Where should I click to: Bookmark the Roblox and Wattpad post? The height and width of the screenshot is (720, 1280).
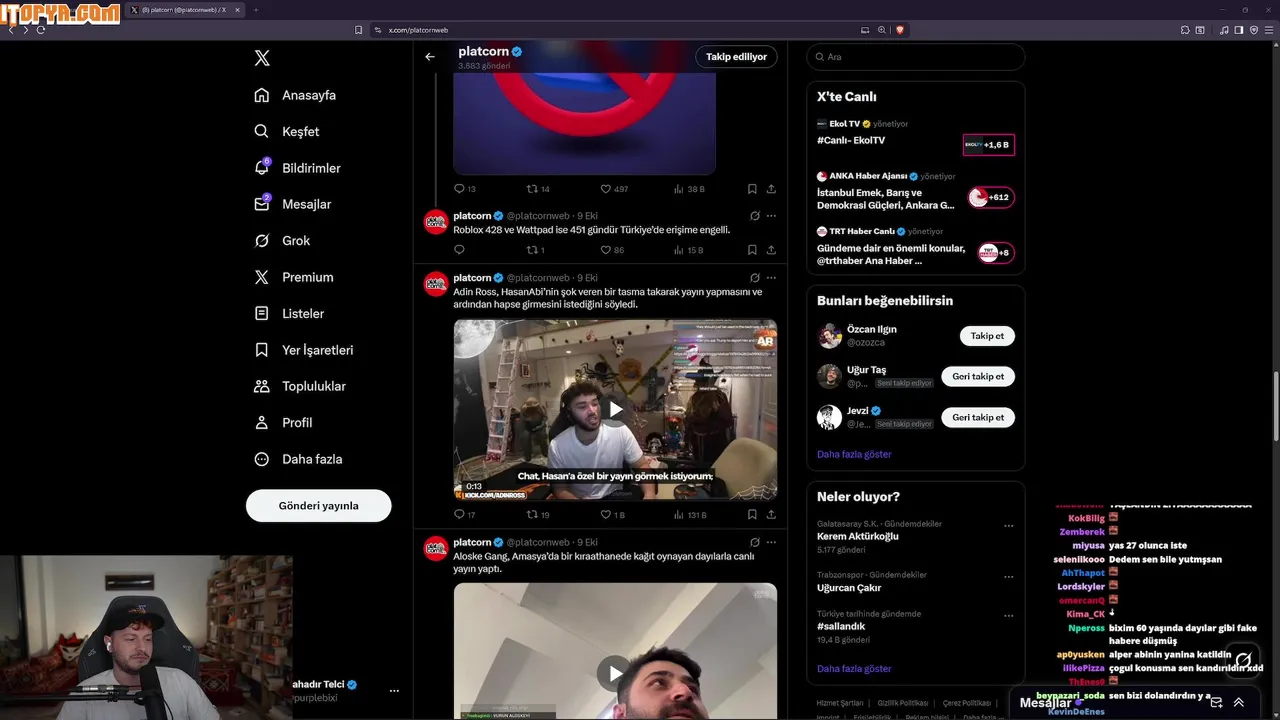pyautogui.click(x=752, y=250)
